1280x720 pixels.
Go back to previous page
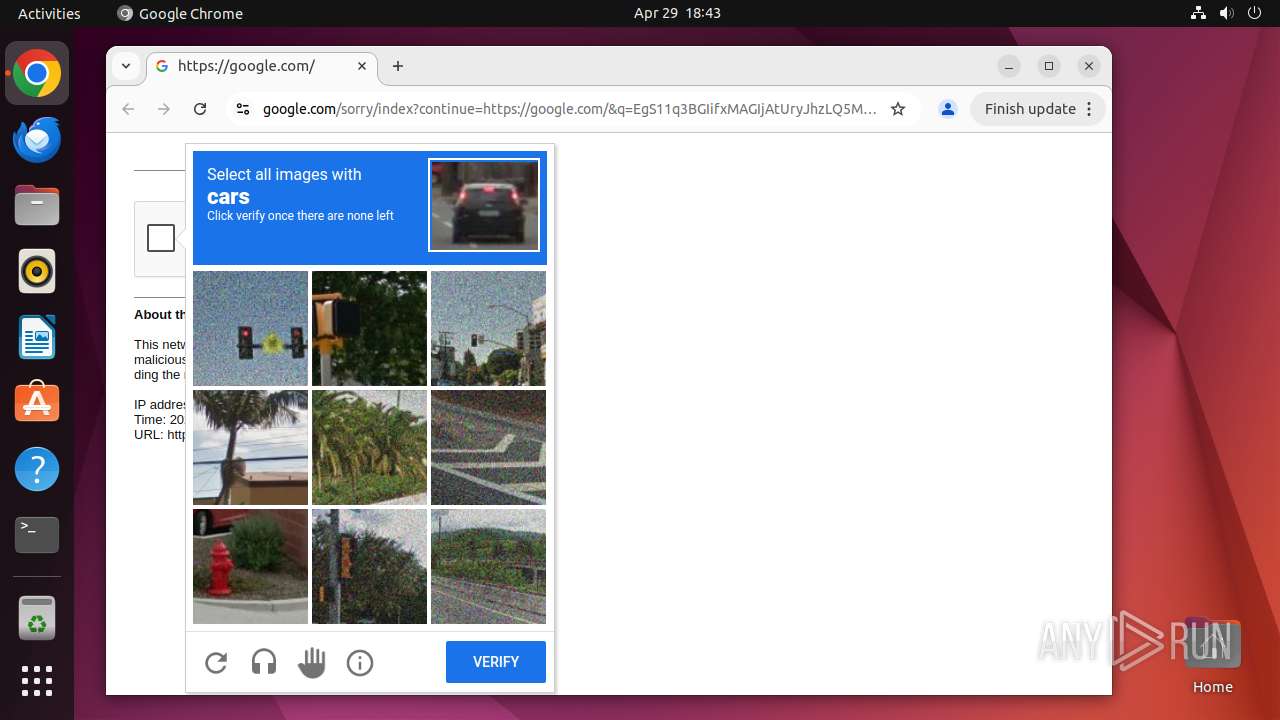(x=128, y=109)
